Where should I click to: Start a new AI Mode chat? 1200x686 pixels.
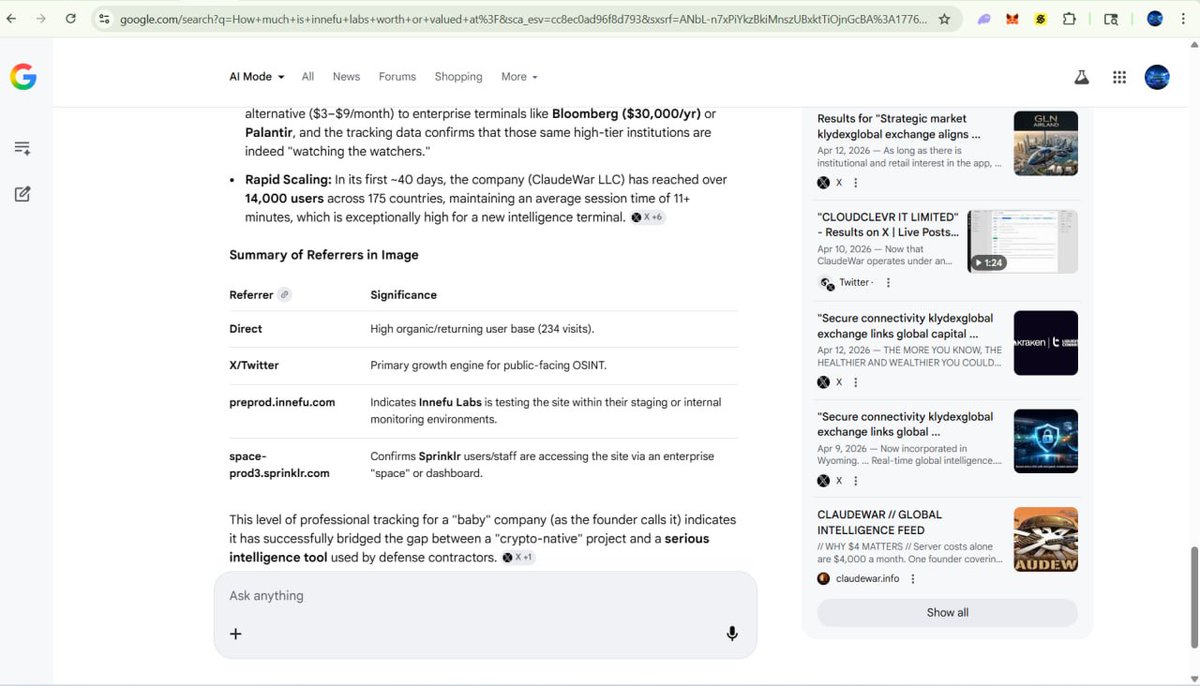(x=22, y=194)
